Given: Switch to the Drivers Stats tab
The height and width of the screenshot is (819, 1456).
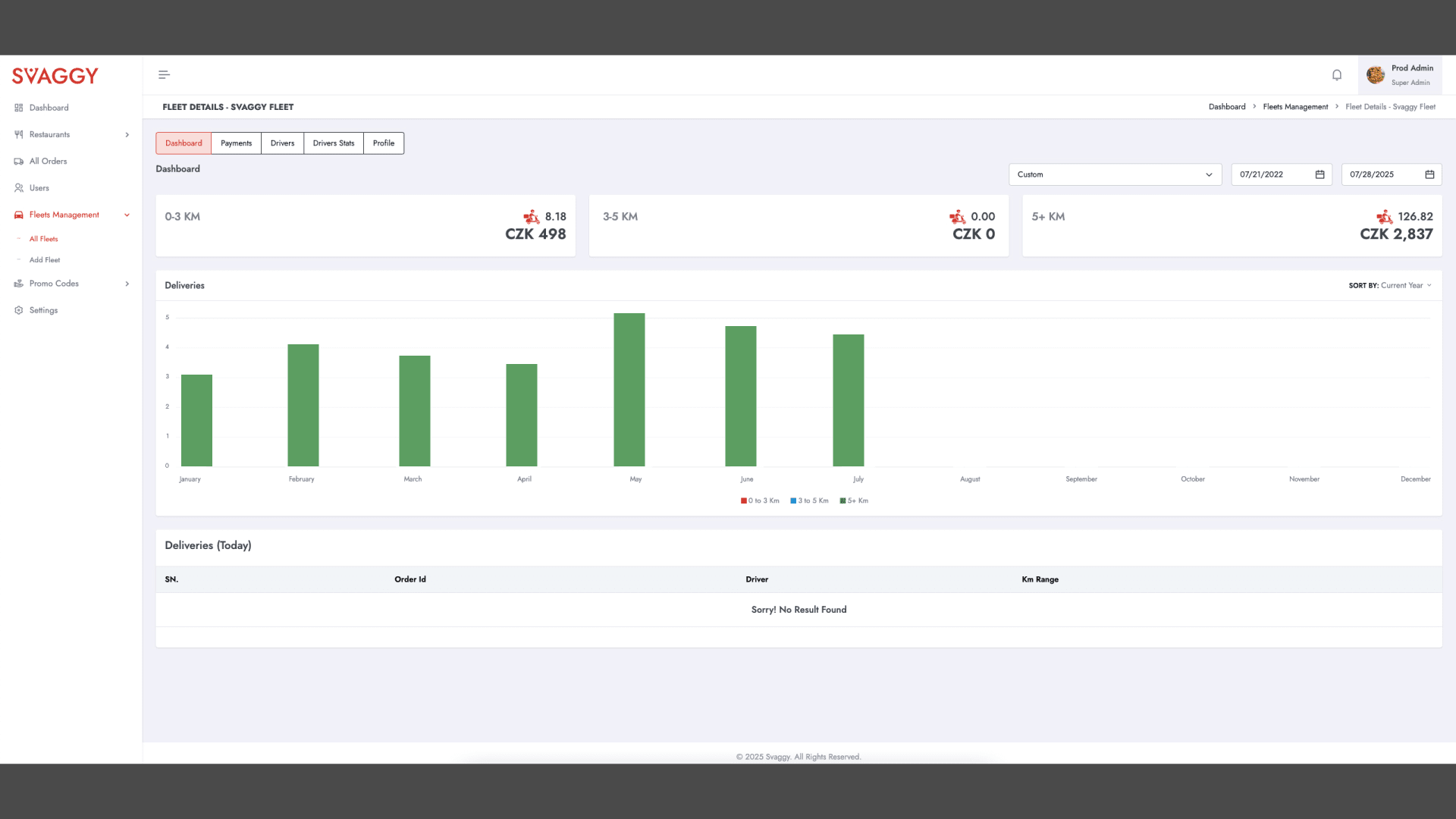Looking at the screenshot, I should [333, 143].
